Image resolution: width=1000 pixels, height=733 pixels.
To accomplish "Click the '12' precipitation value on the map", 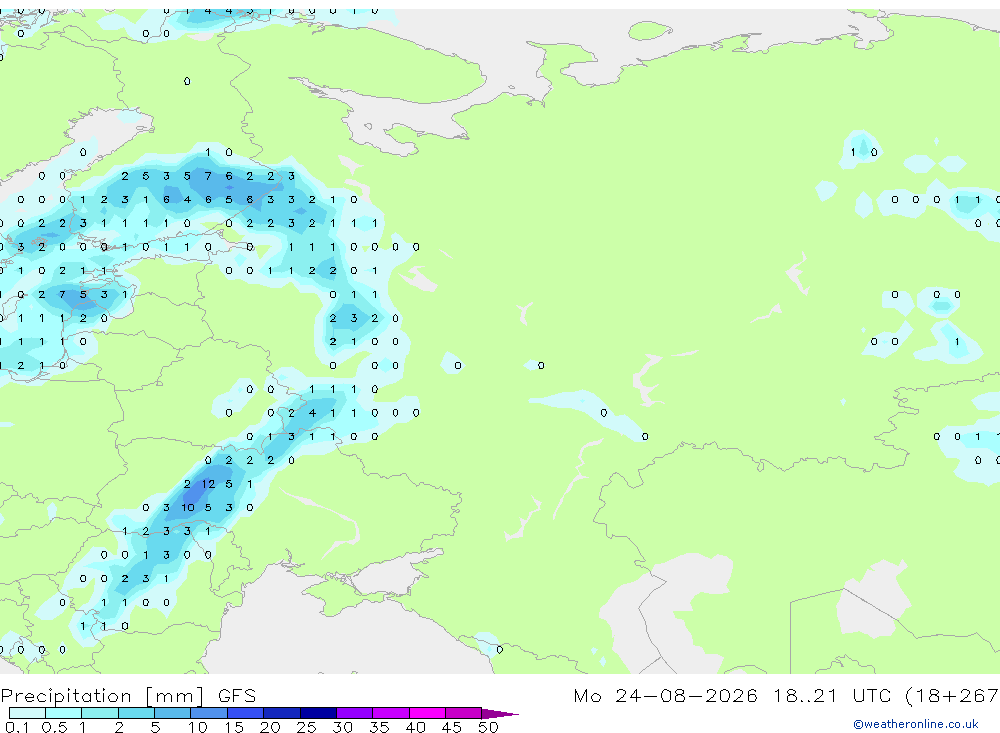I will click(x=209, y=484).
